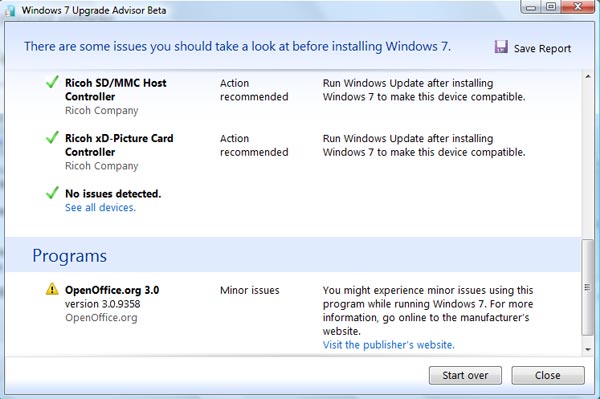This screenshot has height=399, width=600.
Task: Click the yellow warning icon beside OpenOffice.org 3.0
Action: [52, 289]
